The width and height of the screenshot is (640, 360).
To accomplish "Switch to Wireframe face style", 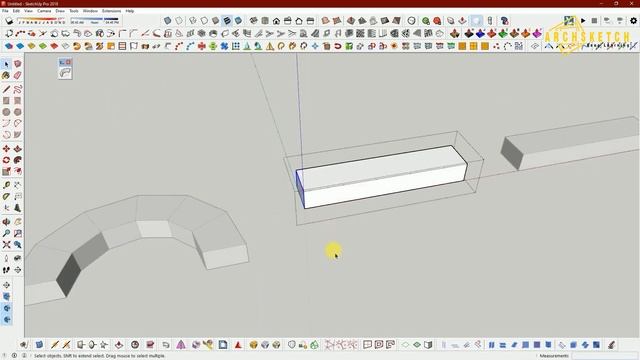I will coord(193,21).
